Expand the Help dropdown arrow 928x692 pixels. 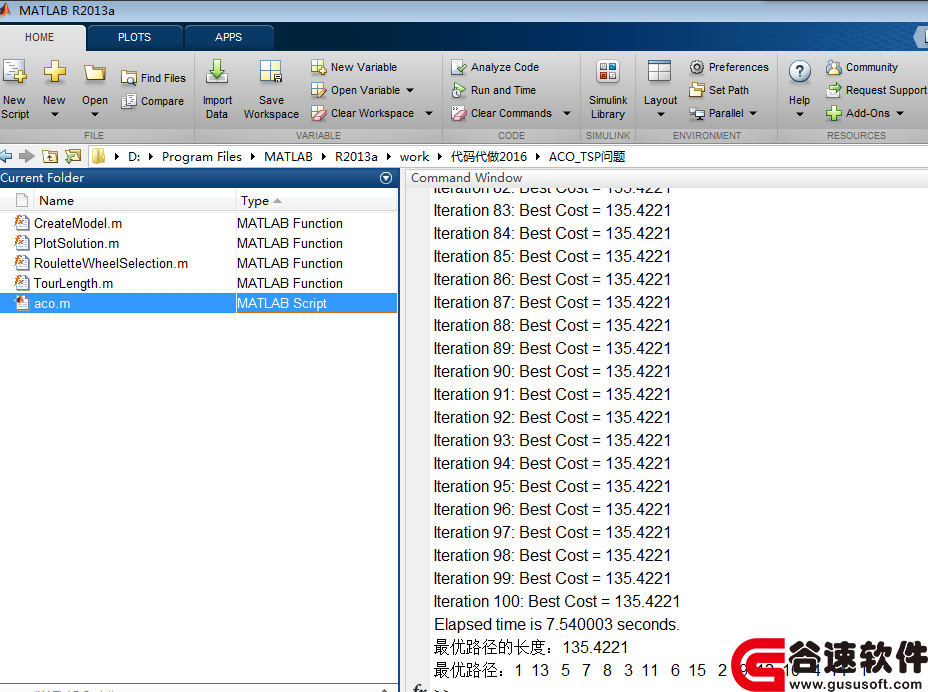(x=800, y=114)
